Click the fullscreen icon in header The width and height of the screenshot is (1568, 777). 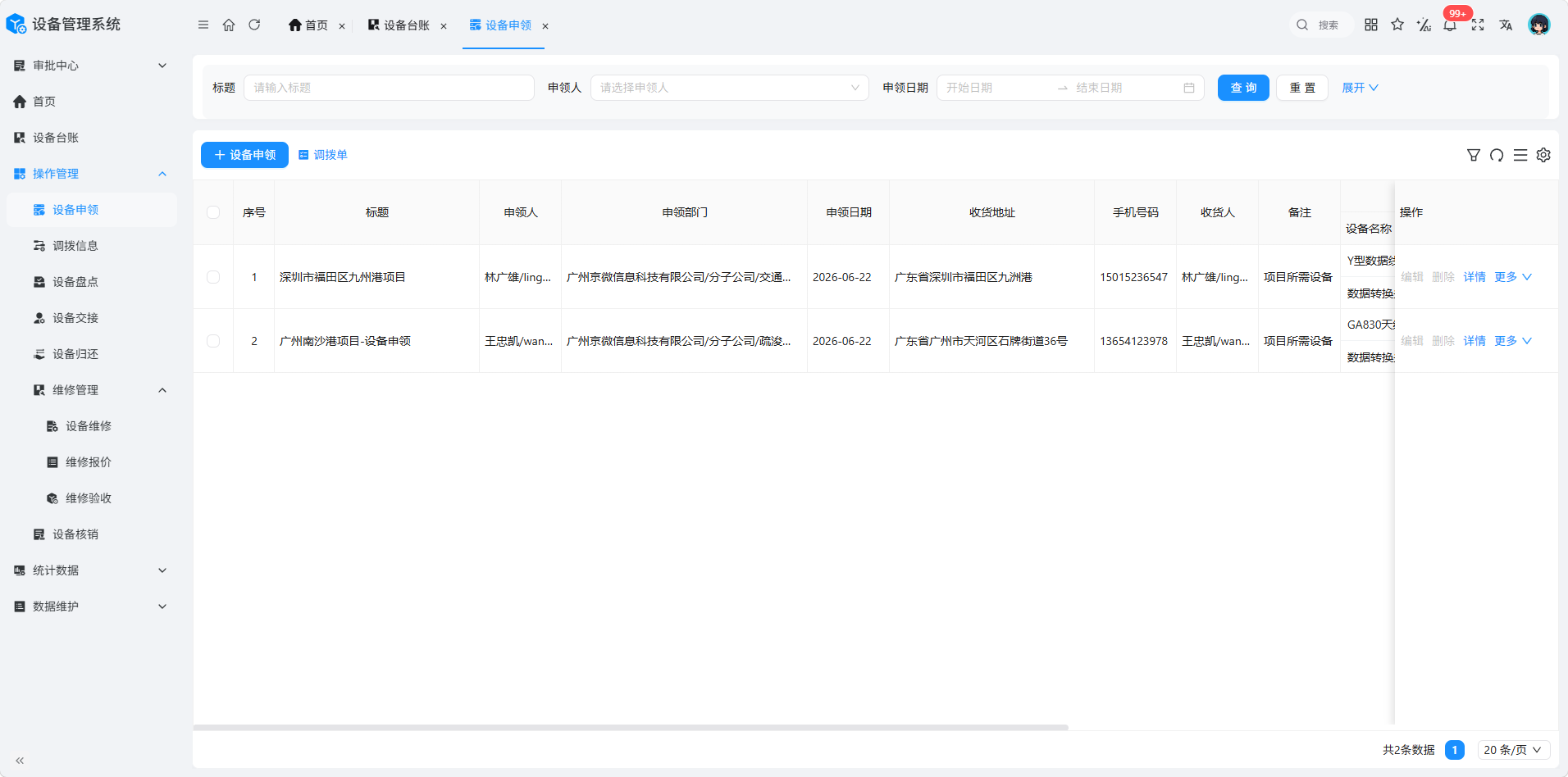tap(1478, 25)
